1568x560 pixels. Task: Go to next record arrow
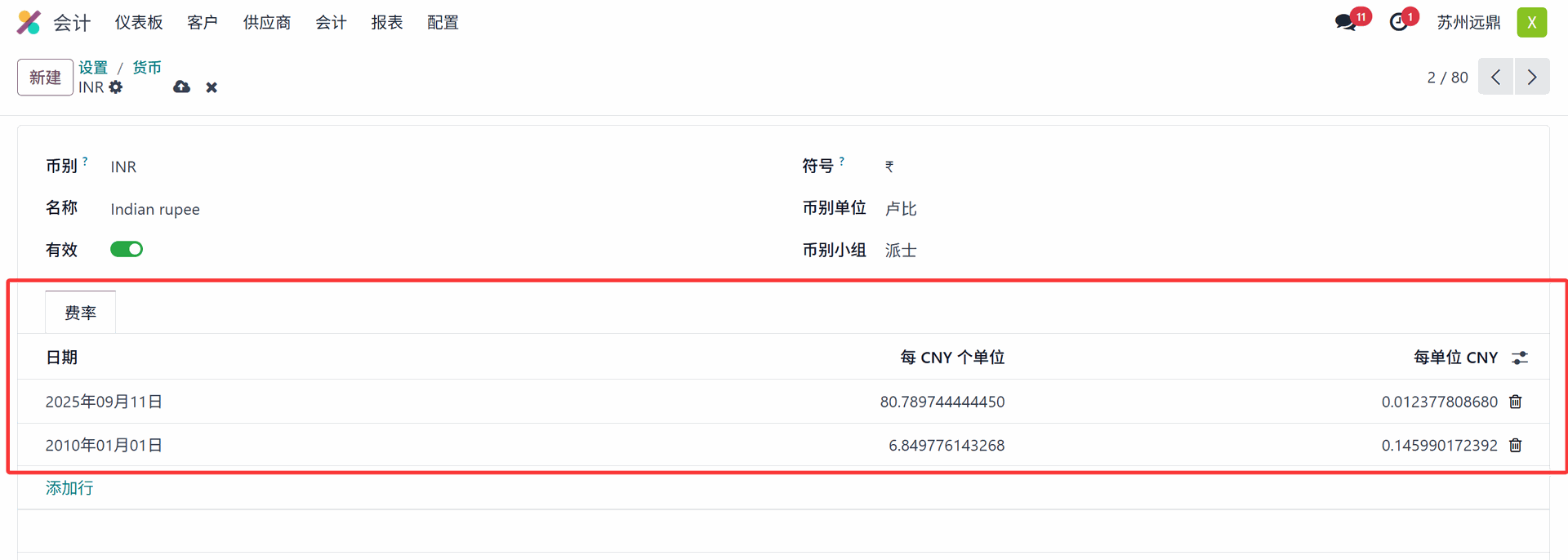[1532, 78]
